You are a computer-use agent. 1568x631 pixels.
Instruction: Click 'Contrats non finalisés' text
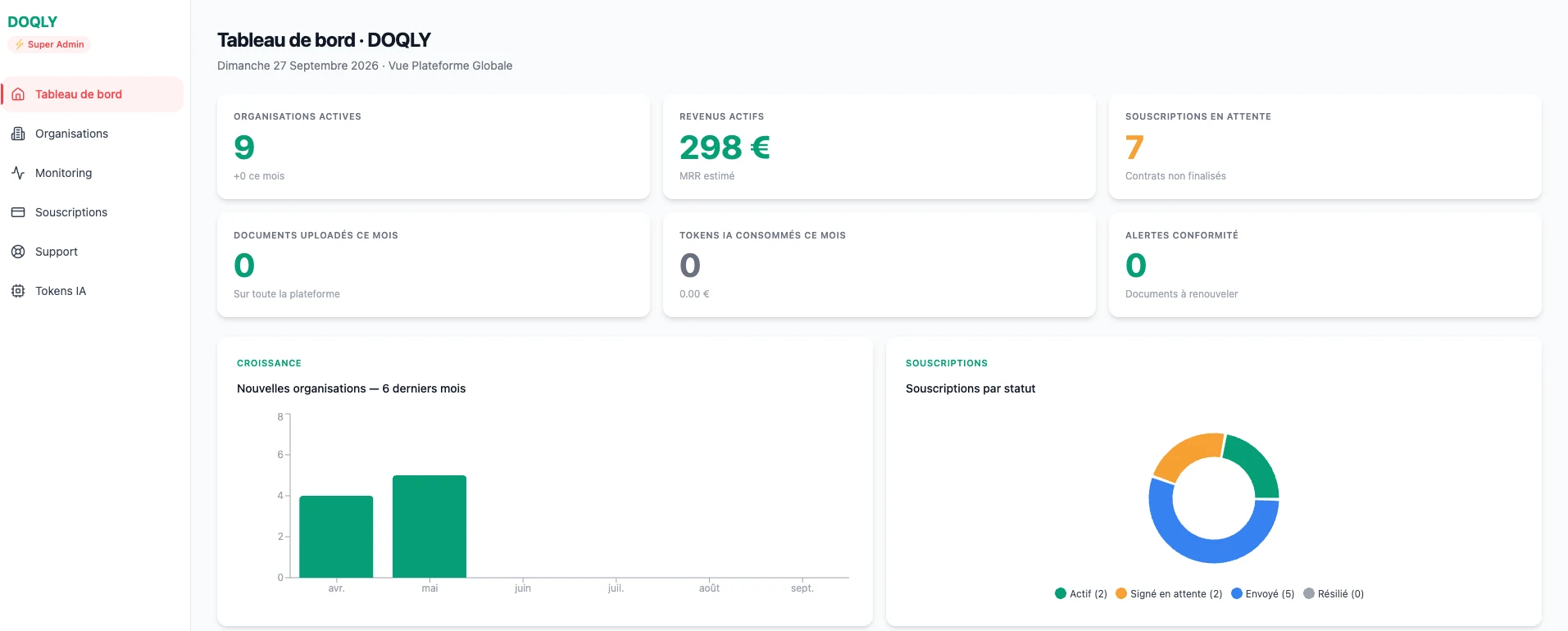1175,176
